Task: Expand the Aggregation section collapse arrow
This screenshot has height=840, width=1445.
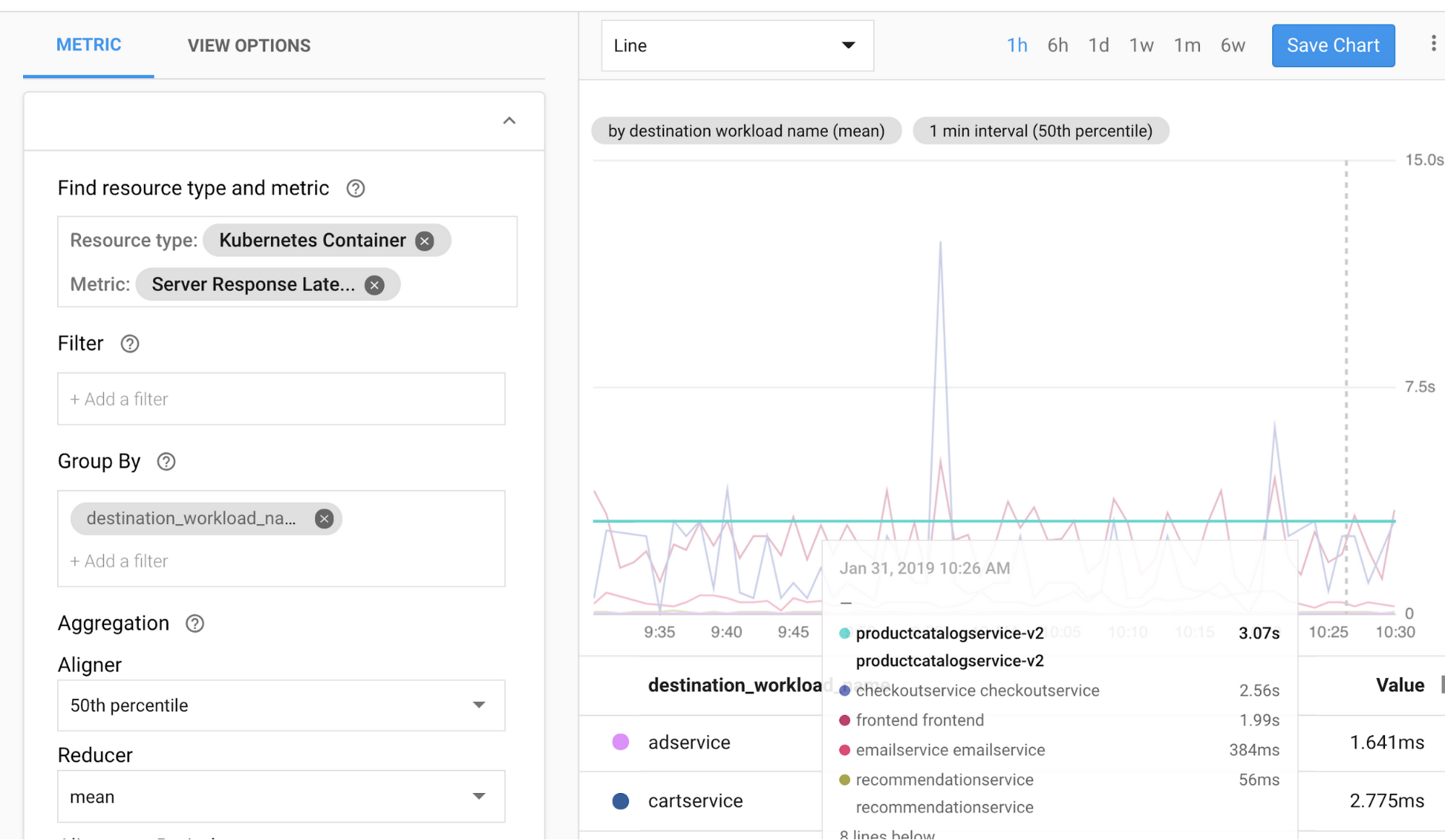Action: click(x=510, y=121)
